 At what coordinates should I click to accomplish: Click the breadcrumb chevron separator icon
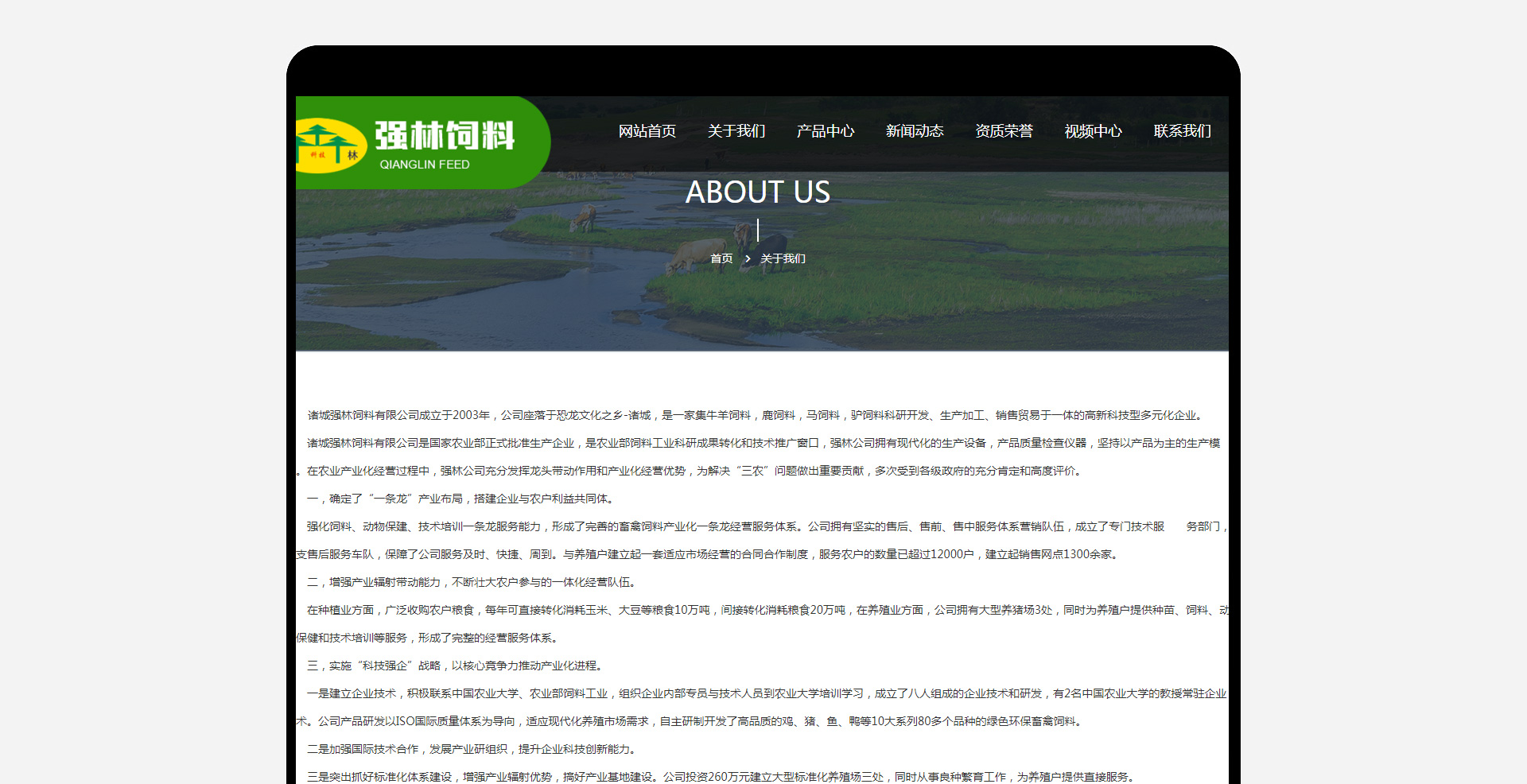748,258
